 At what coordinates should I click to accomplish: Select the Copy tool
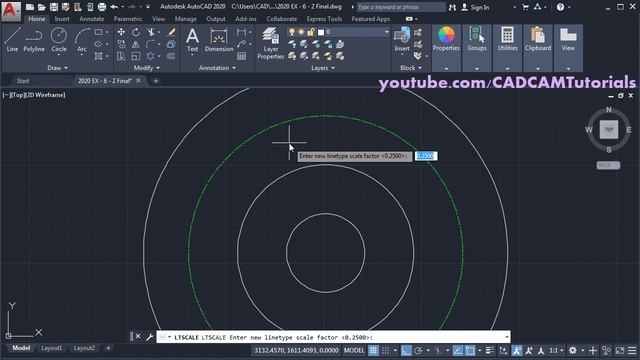pyautogui.click(x=121, y=44)
